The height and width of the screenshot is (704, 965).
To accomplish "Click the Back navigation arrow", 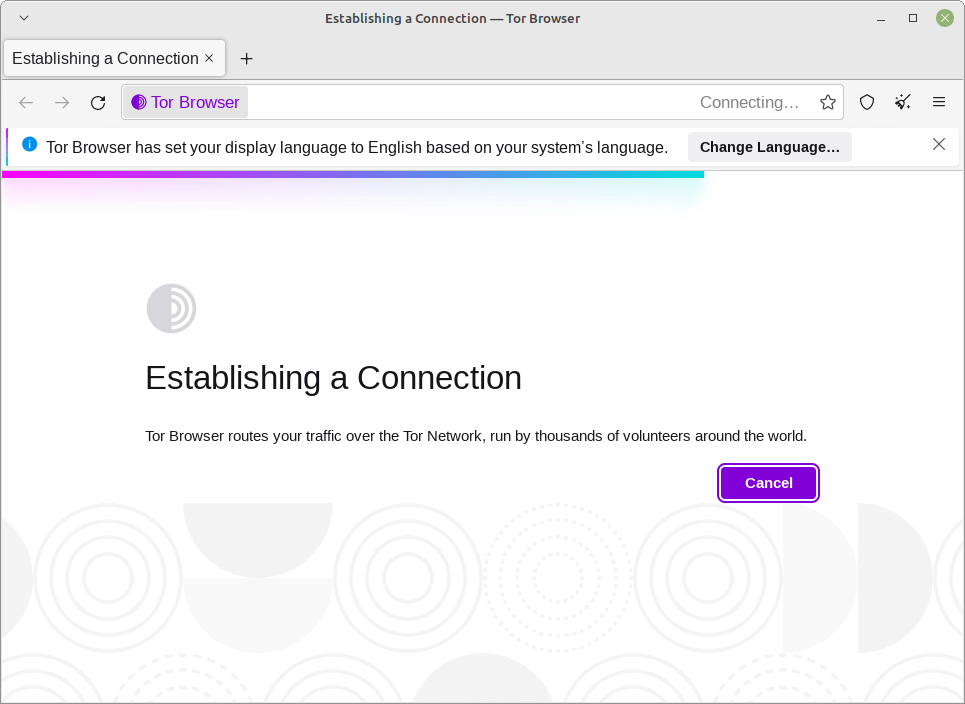I will 26,102.
